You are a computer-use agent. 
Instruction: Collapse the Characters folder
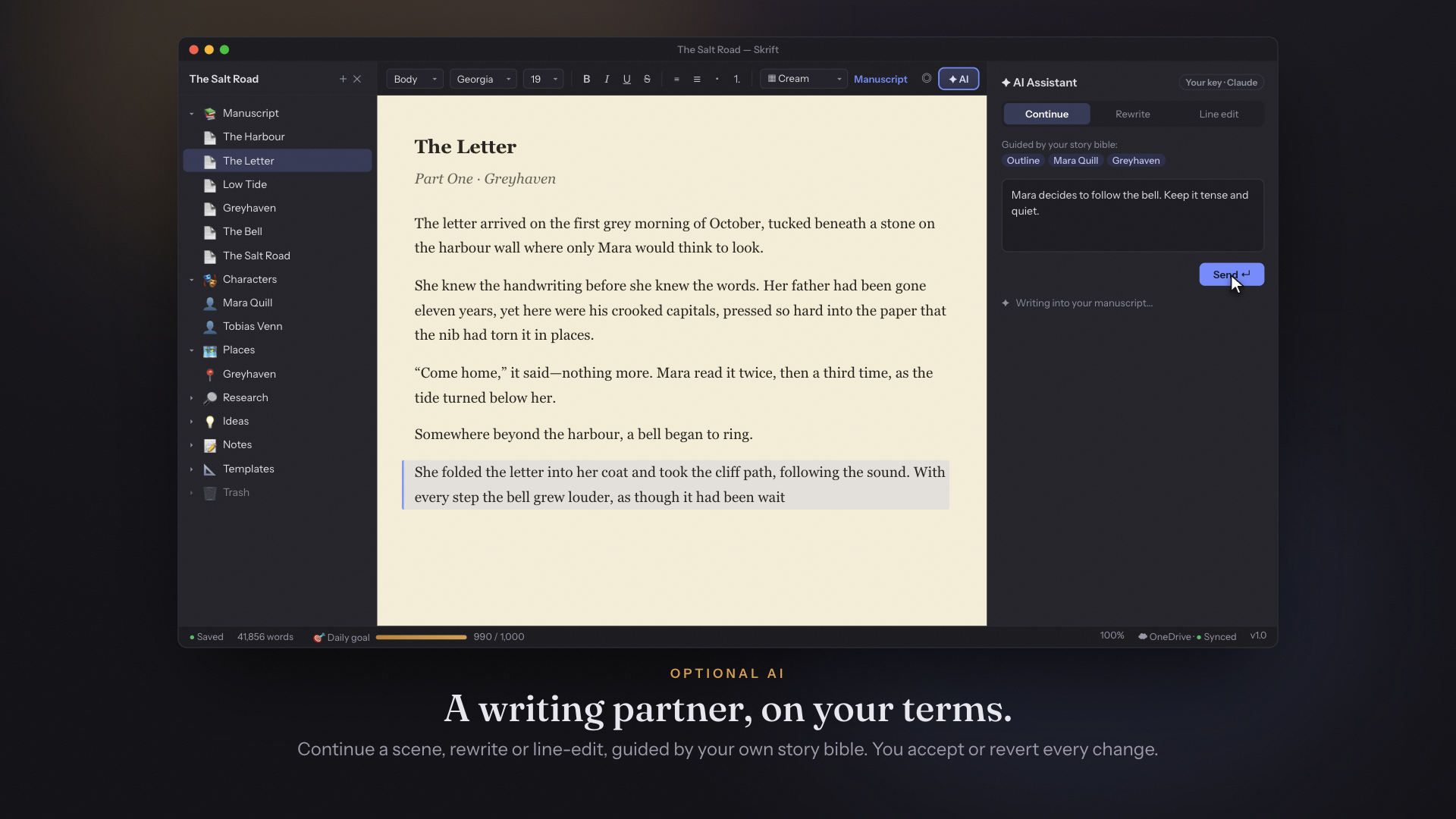[x=191, y=279]
